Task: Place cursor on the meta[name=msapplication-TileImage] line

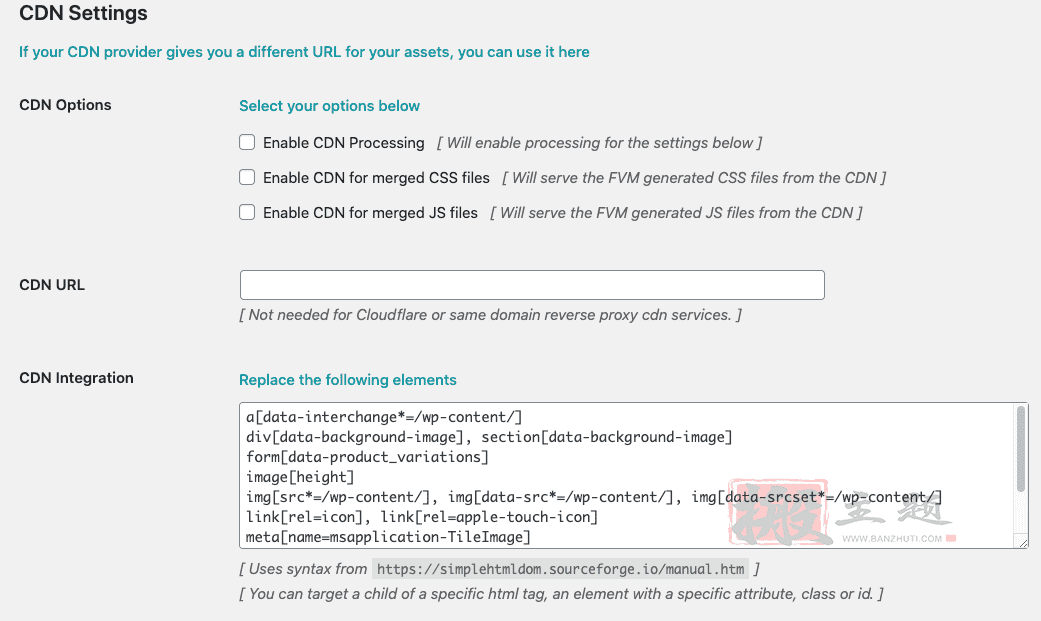Action: pos(388,537)
